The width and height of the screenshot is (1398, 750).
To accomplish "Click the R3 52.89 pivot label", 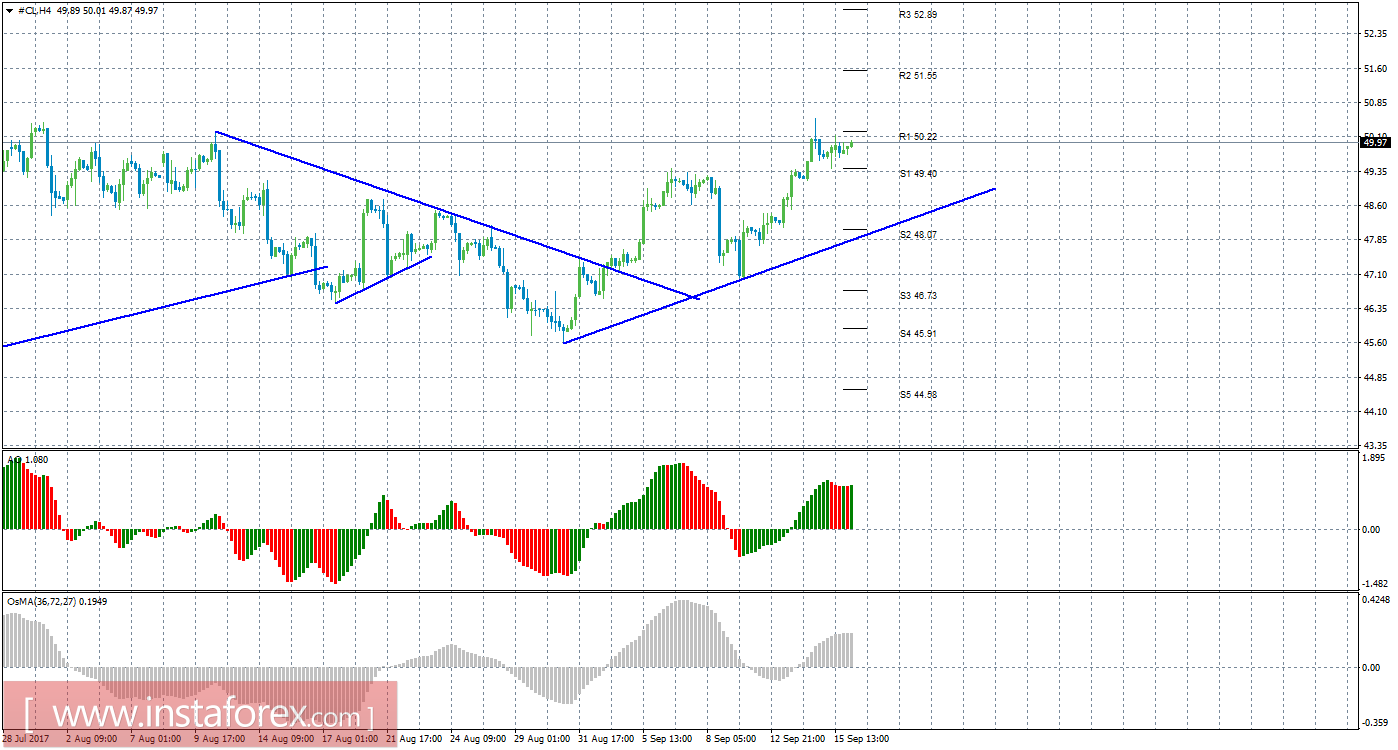I will pos(918,15).
